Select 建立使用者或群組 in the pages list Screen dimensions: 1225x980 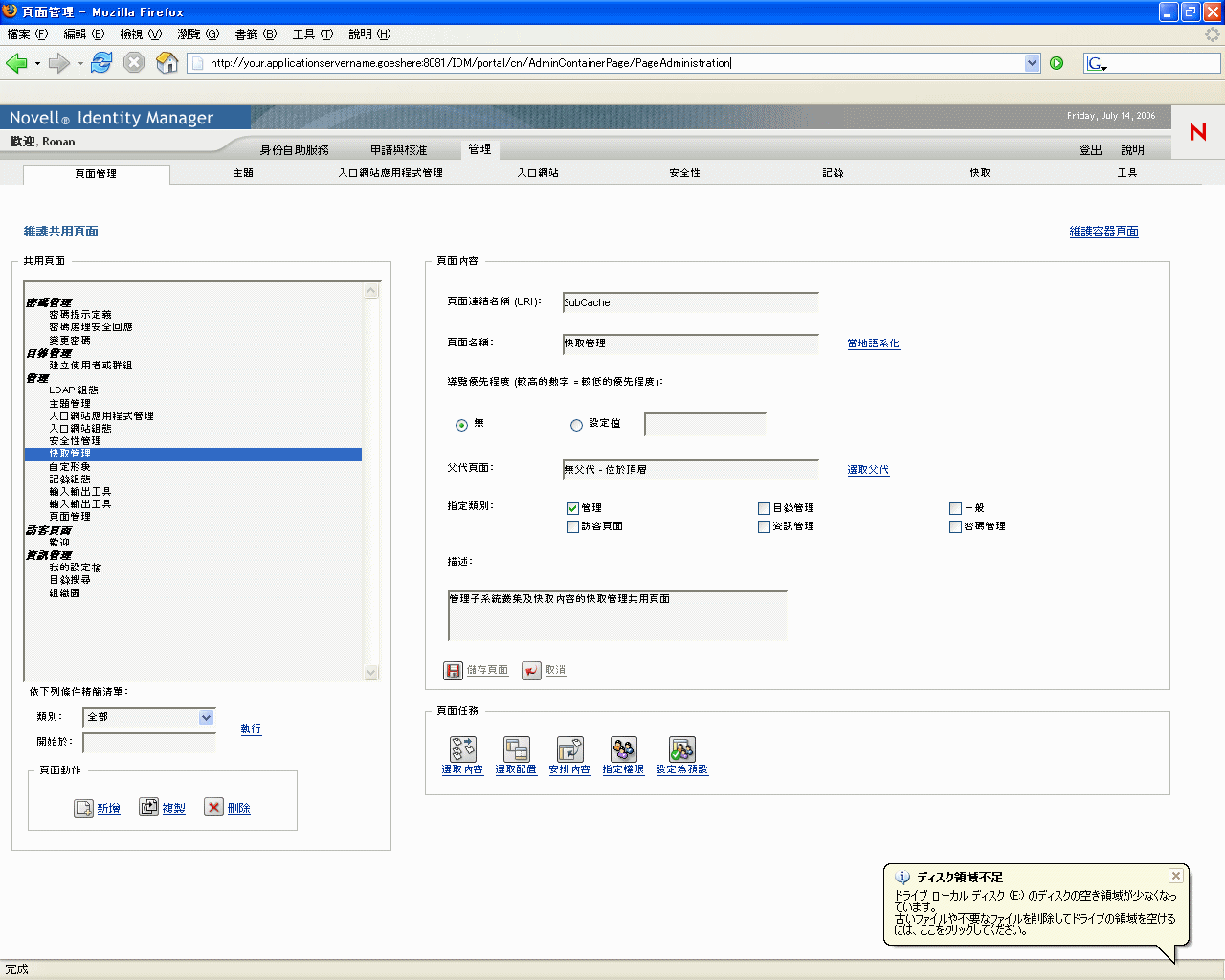pos(91,366)
